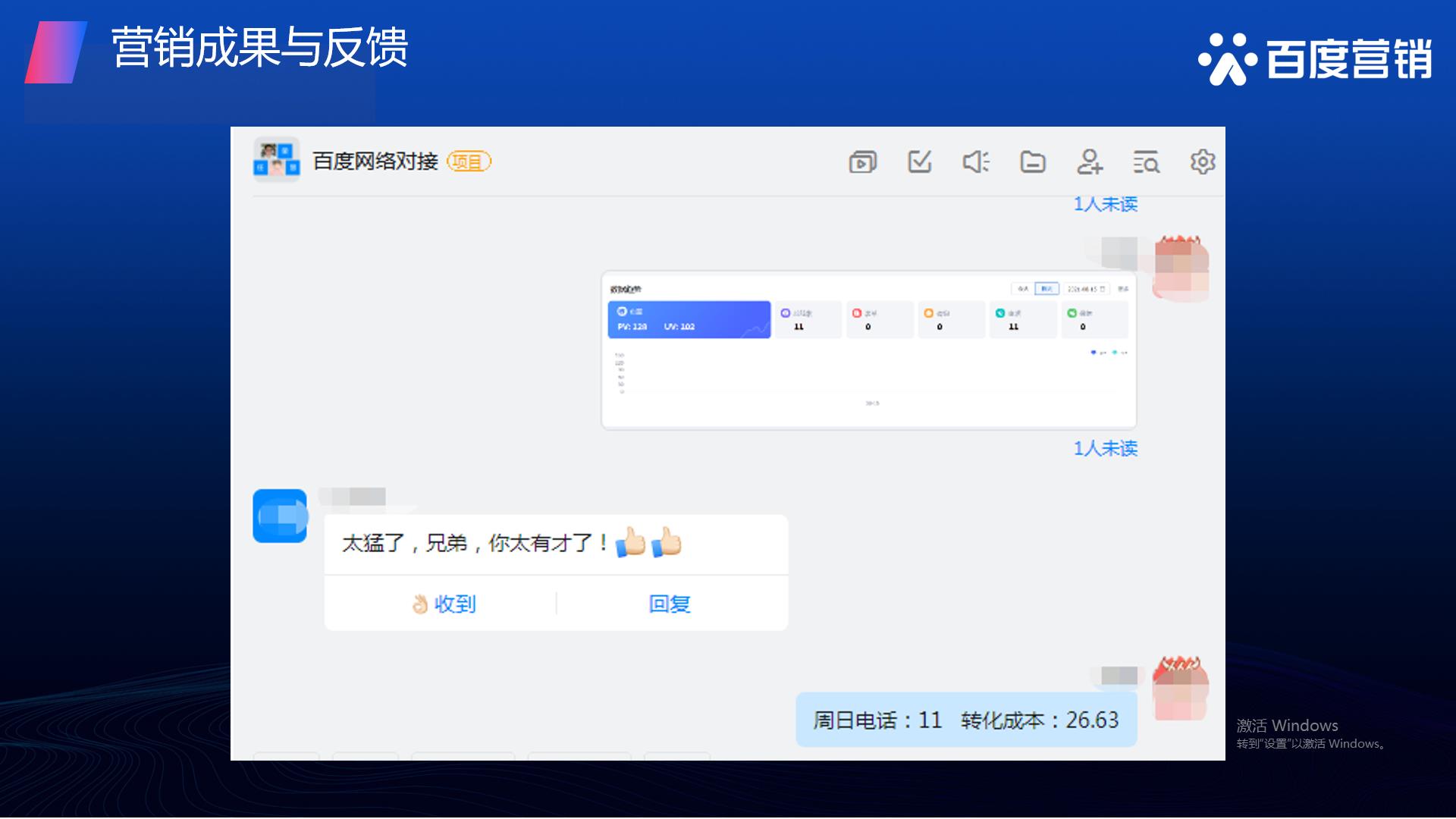Image resolution: width=1456 pixels, height=819 pixels.
Task: Open the 百度网络对接 group avatar
Action: pos(276,159)
